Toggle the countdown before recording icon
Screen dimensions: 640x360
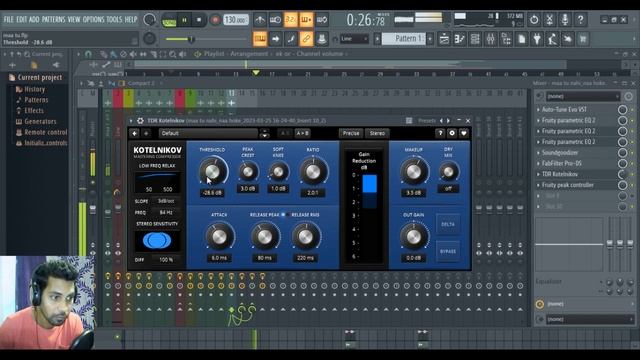[x=291, y=20]
